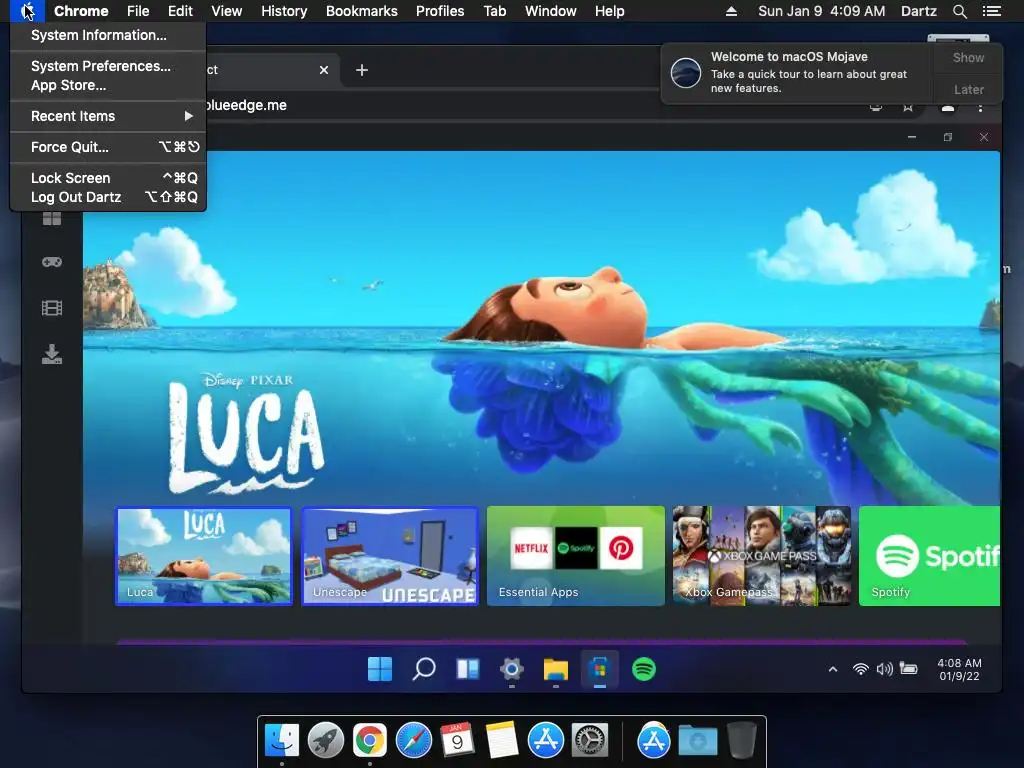1024x768 pixels.
Task: Open the Luca thumbnail card
Action: (x=204, y=556)
